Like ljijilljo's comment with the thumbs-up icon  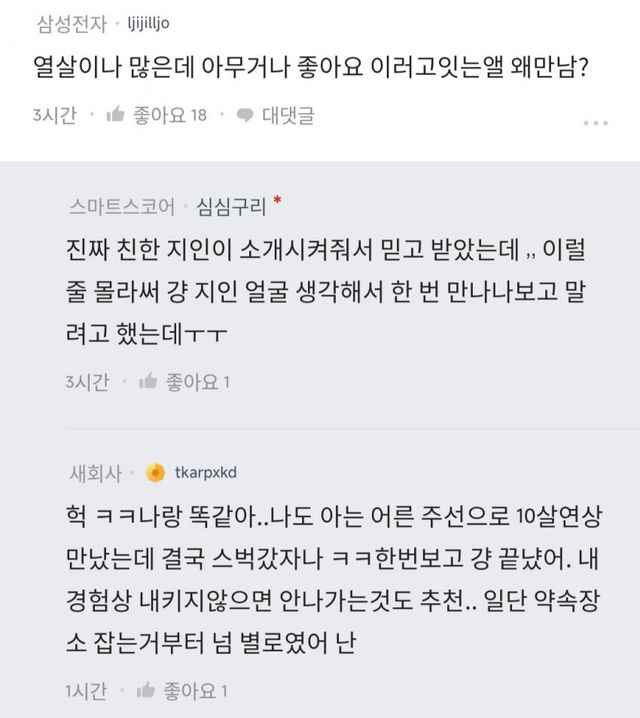pos(115,116)
